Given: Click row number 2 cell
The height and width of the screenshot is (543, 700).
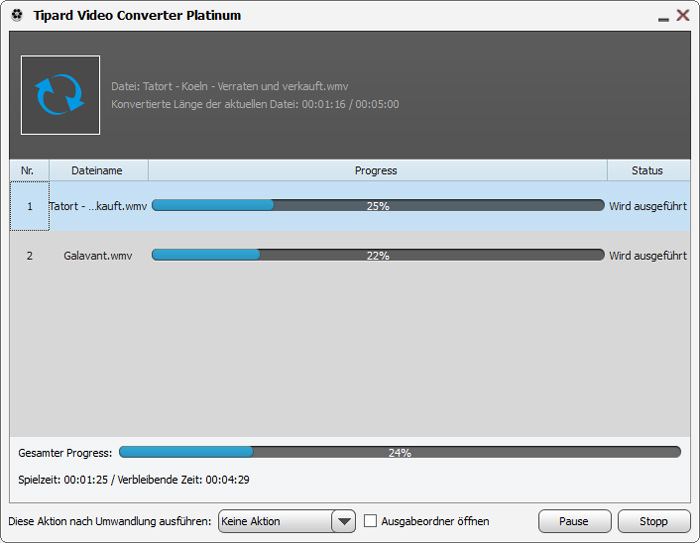Looking at the screenshot, I should tap(29, 255).
